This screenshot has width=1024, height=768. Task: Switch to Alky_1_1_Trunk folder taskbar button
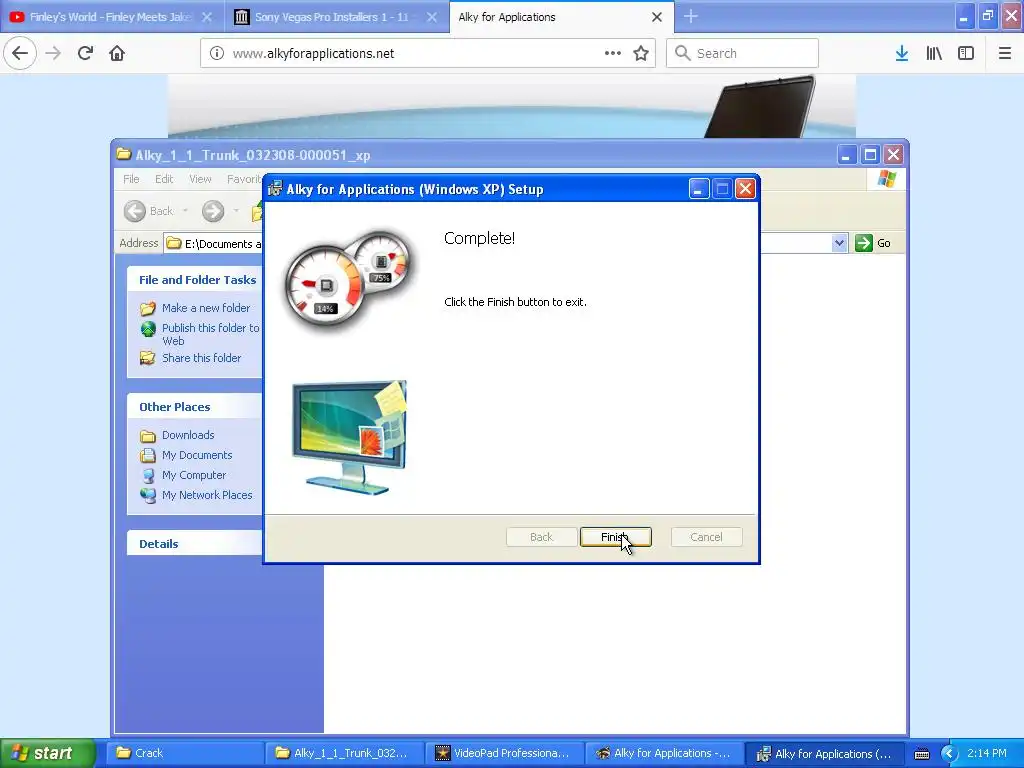coord(345,753)
